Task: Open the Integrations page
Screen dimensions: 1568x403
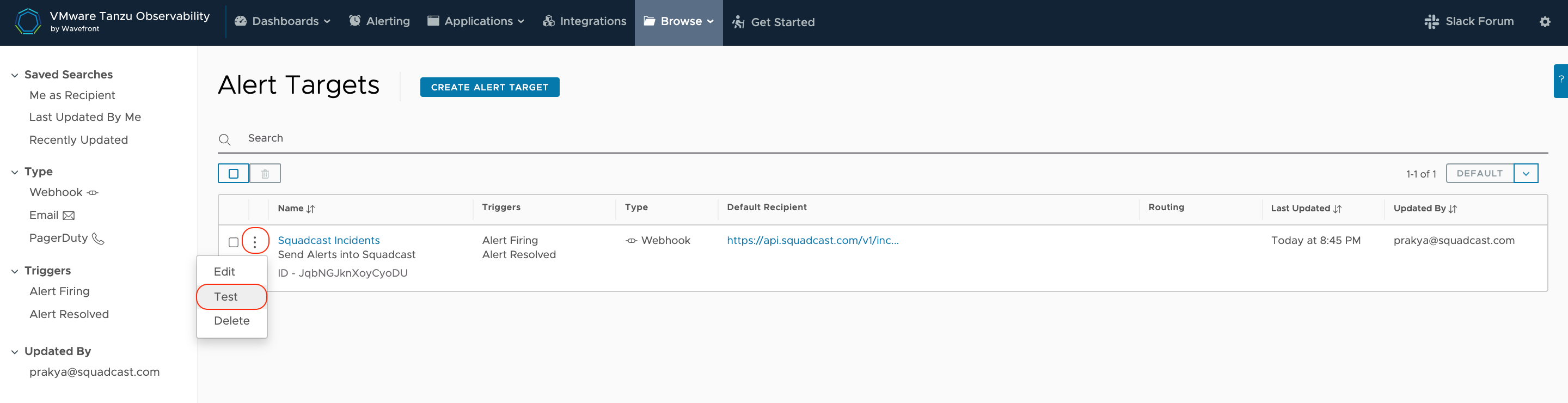Action: [x=584, y=21]
